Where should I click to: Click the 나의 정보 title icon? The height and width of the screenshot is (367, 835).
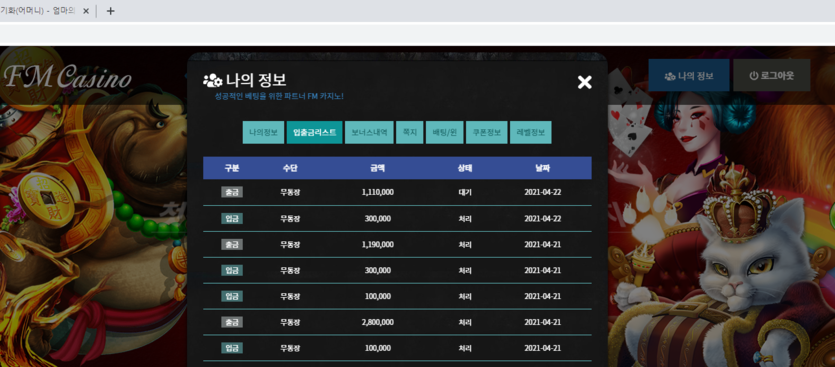[212, 81]
